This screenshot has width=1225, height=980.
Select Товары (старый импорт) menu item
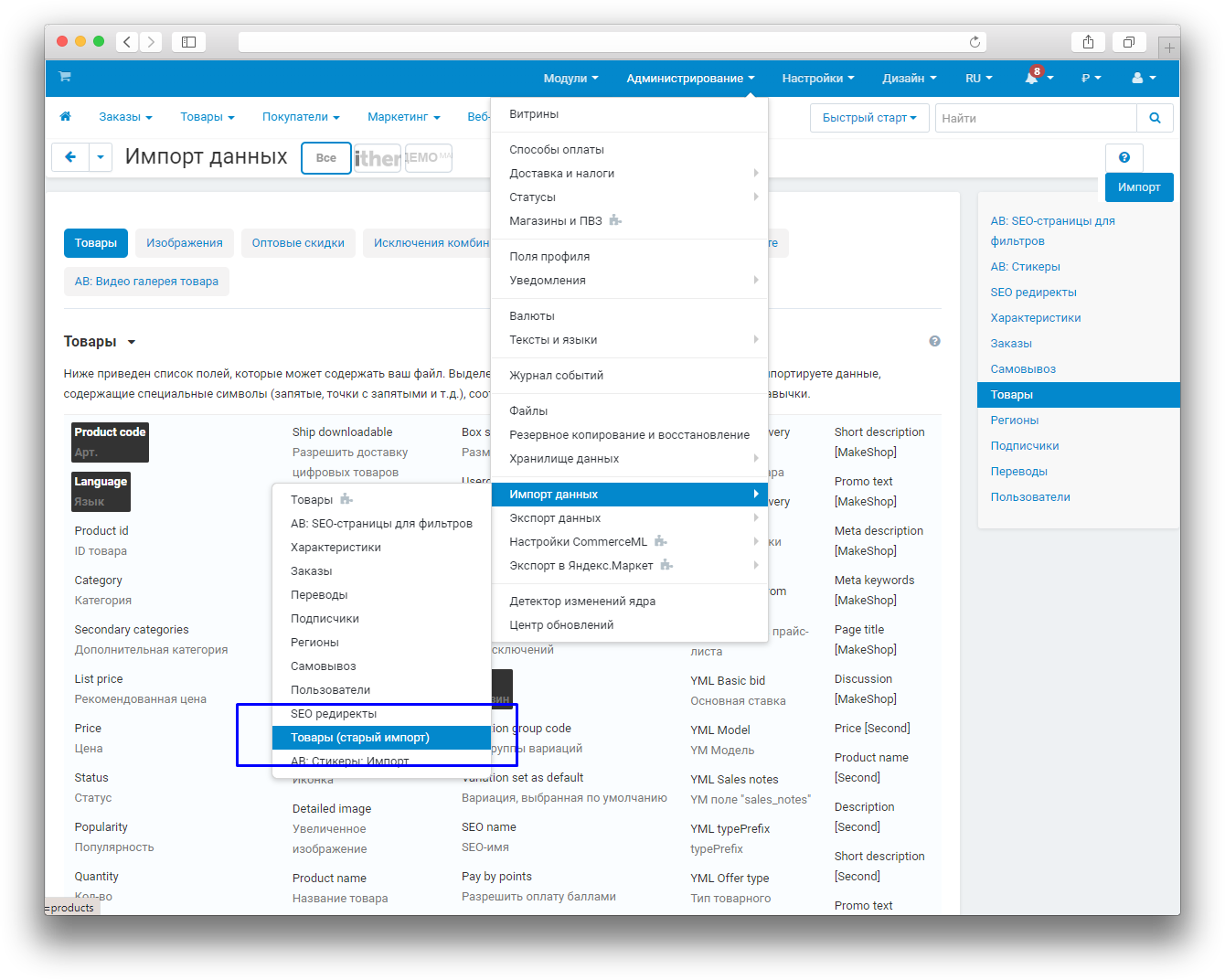click(x=360, y=738)
